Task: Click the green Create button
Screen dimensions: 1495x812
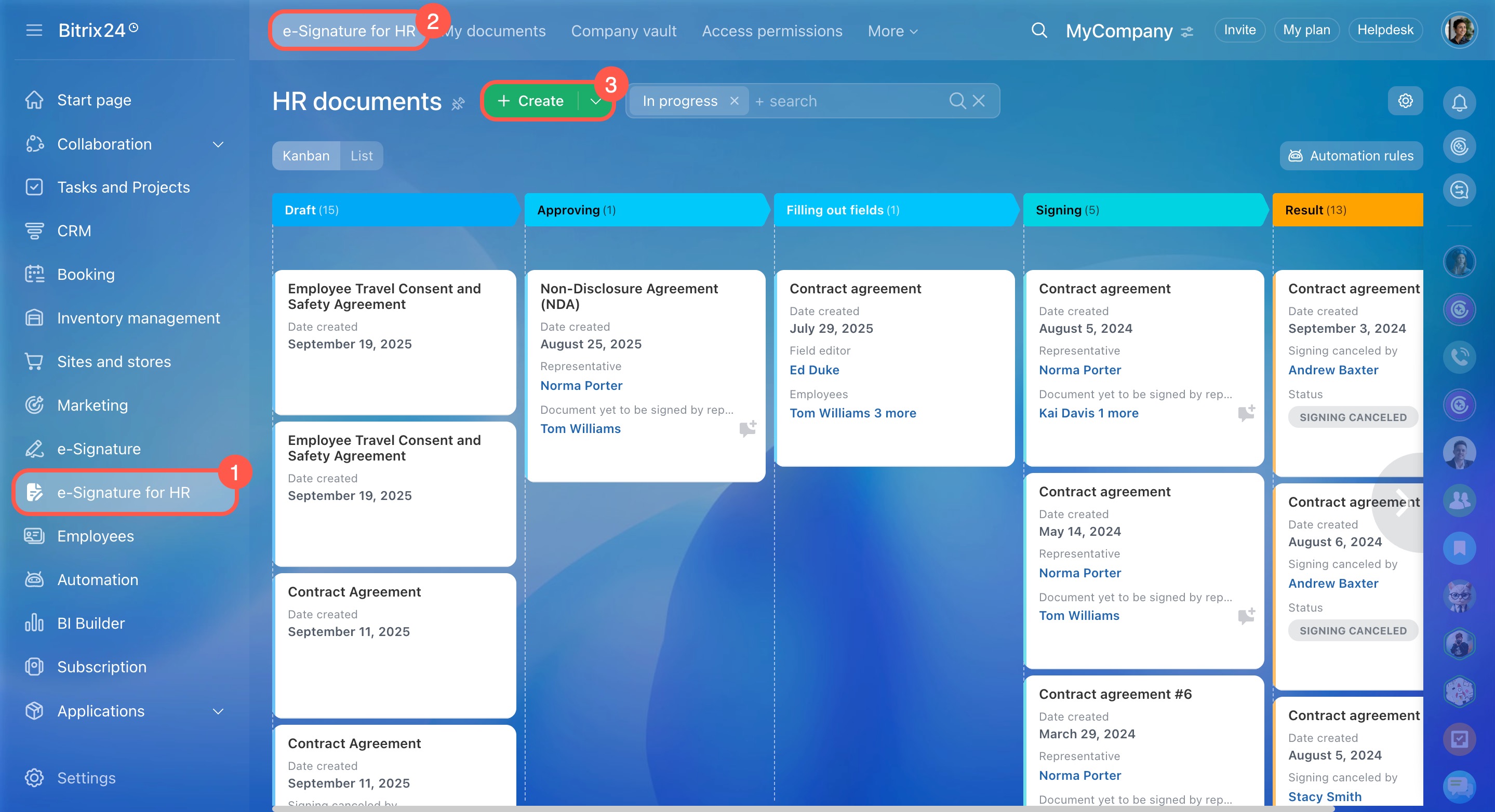Action: point(530,101)
